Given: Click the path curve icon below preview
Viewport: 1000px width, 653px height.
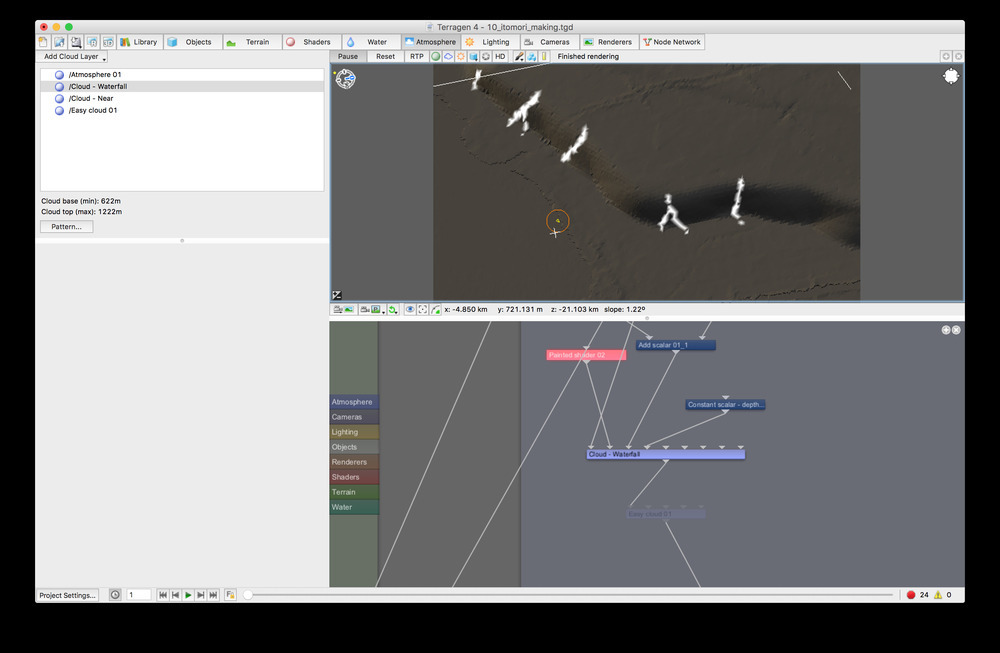Looking at the screenshot, I should click(436, 309).
